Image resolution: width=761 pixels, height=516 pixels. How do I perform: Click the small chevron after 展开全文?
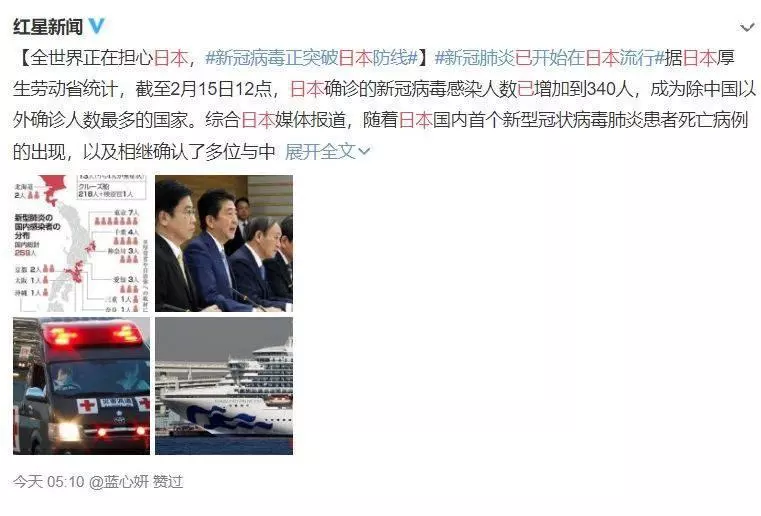pos(364,152)
